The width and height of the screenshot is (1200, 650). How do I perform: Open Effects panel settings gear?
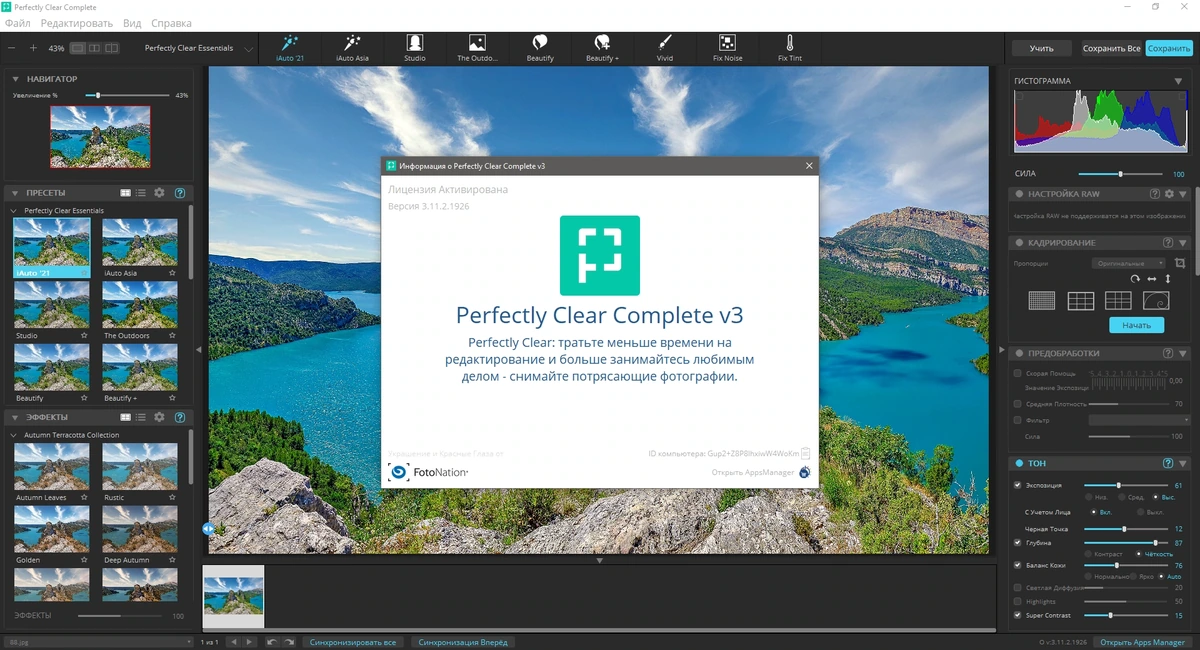point(159,417)
